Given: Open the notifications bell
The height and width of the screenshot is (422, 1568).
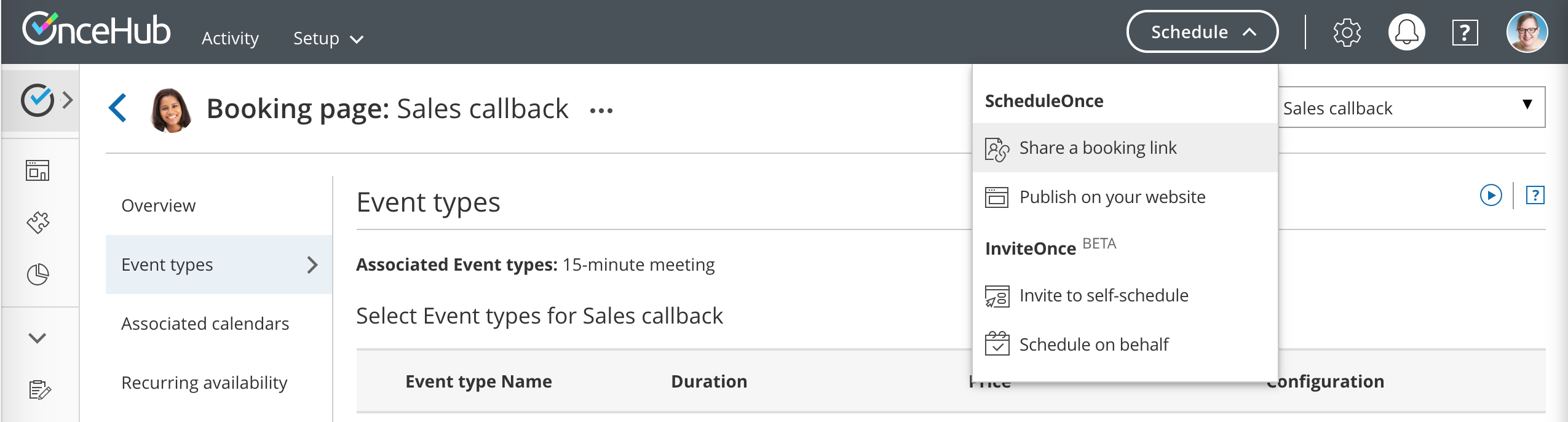Looking at the screenshot, I should (x=1406, y=33).
